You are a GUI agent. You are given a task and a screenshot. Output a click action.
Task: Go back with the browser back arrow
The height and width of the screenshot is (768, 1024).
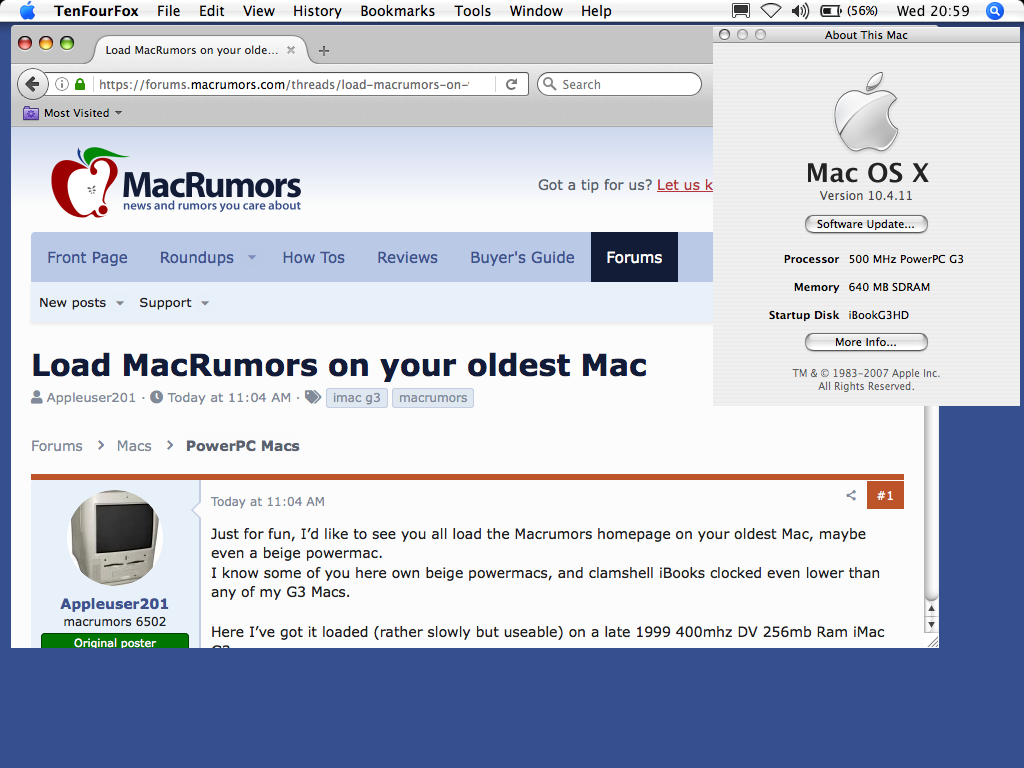[x=32, y=84]
